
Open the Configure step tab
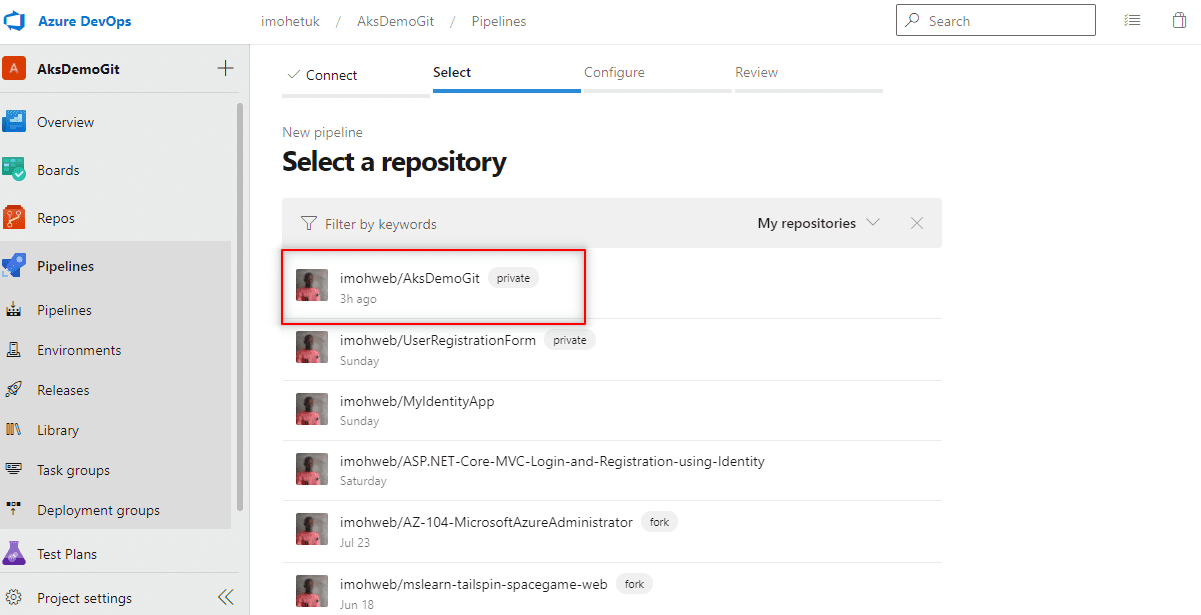tap(658, 75)
